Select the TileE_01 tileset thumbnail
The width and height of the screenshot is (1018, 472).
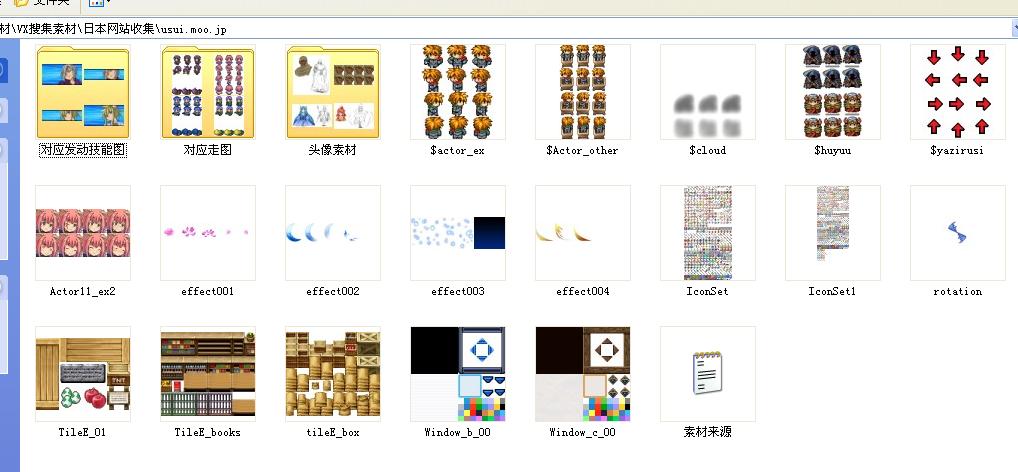coord(83,374)
